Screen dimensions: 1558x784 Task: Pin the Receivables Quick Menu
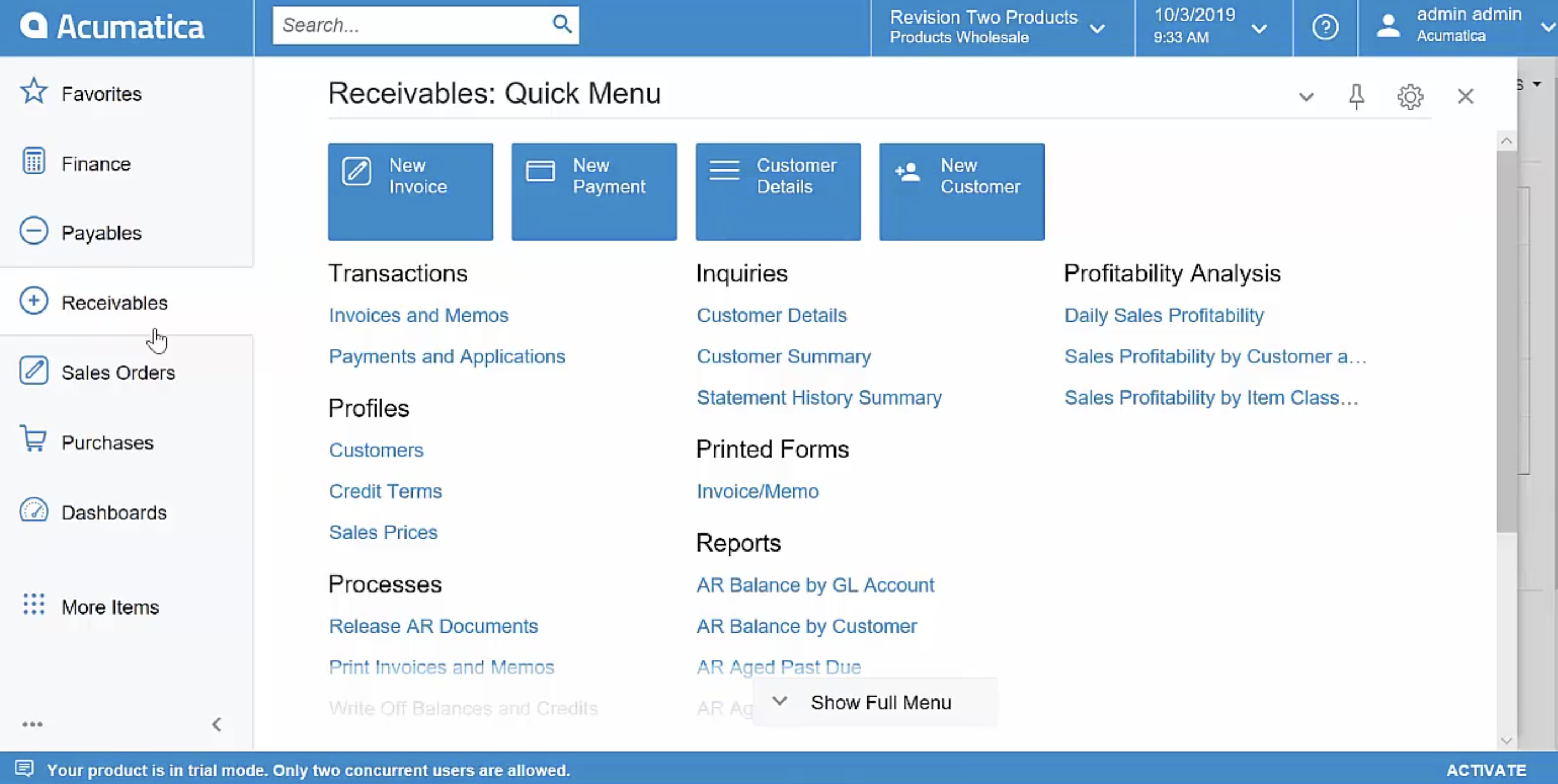click(x=1357, y=96)
